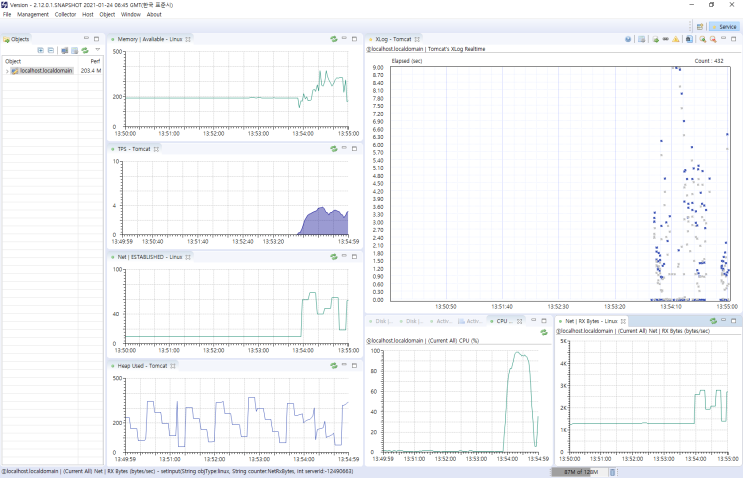Image resolution: width=743 pixels, height=478 pixels.
Task: Collapse all nodes in the Objects panel
Action: 51,50
